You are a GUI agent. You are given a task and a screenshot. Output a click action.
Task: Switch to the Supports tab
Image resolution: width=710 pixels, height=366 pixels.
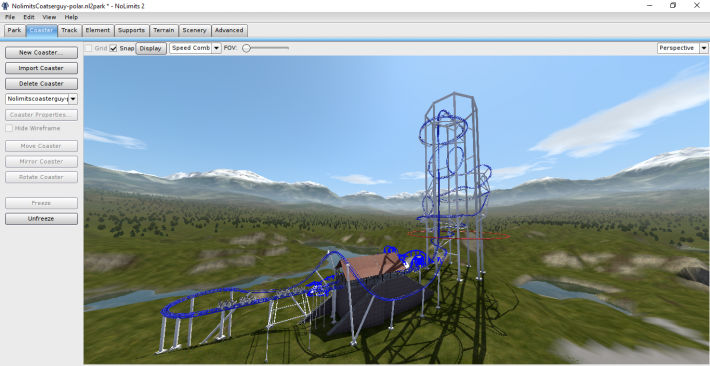(131, 30)
